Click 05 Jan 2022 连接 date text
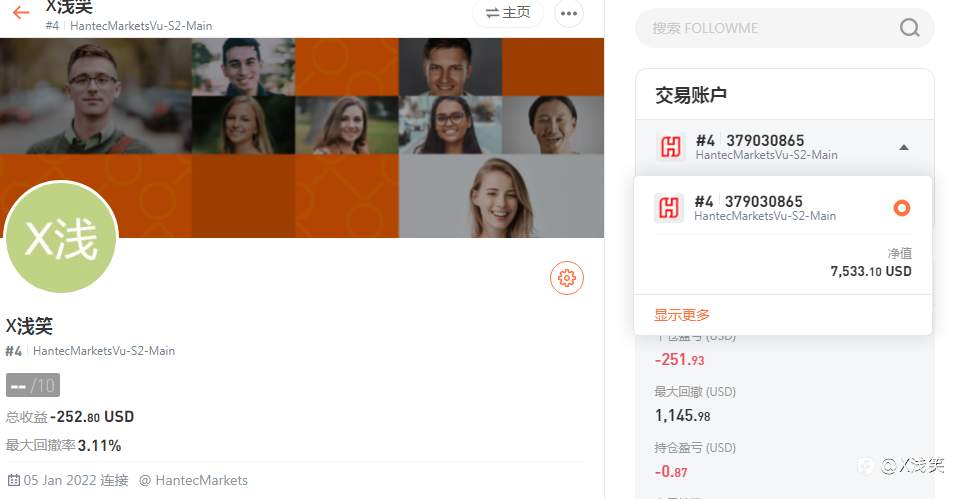 [x=76, y=481]
